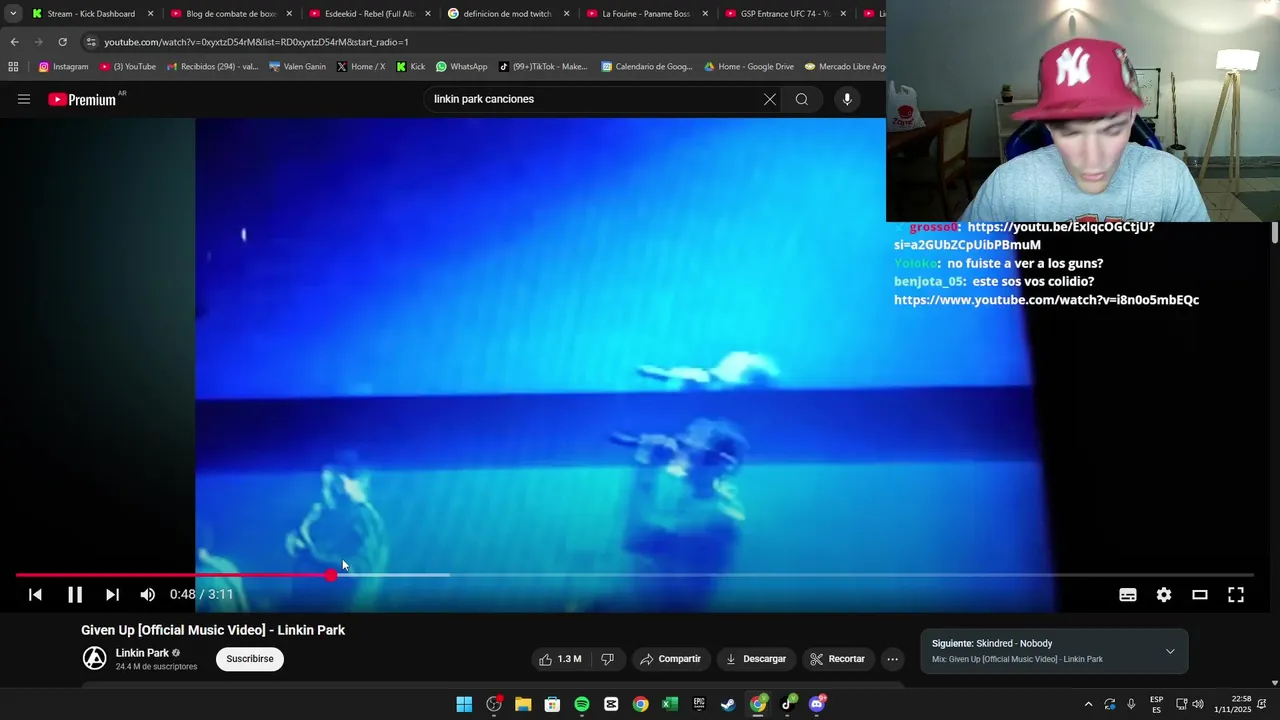Open File Explorer from taskbar
Screen dimensions: 1280x720
(x=523, y=704)
